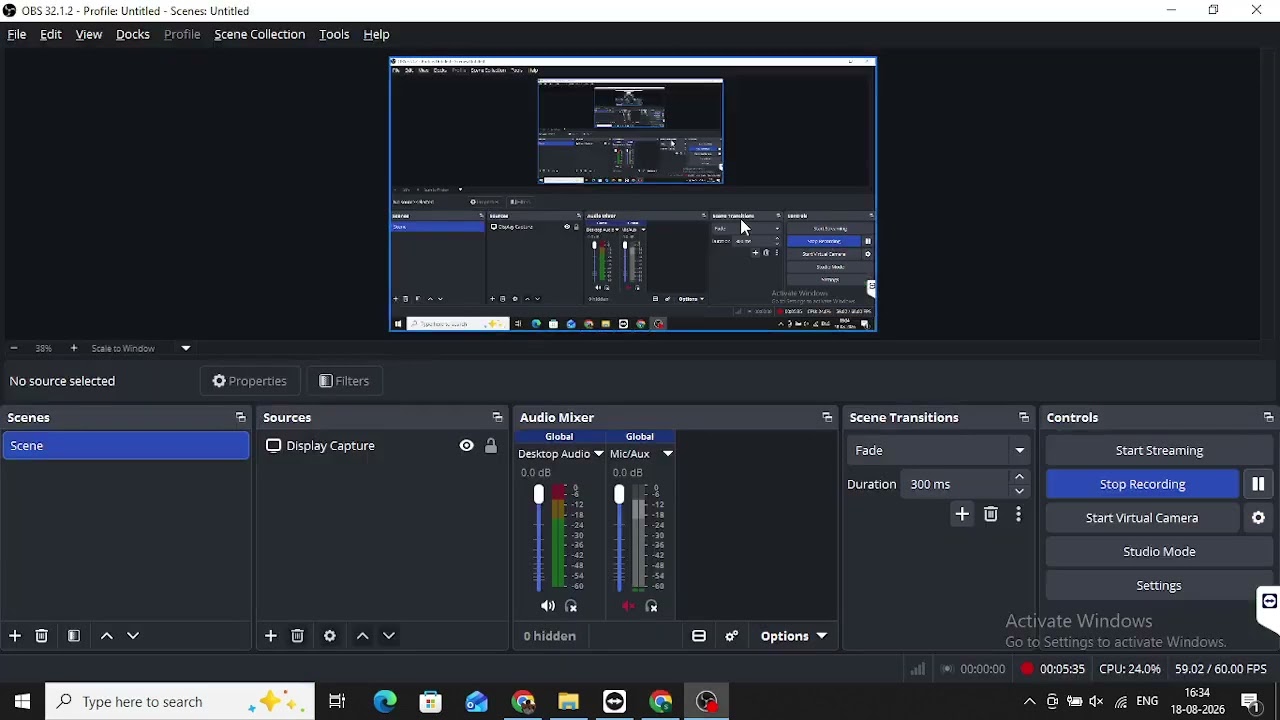Add a new source with plus icon
Screen dimensions: 1280x720
coord(271,636)
